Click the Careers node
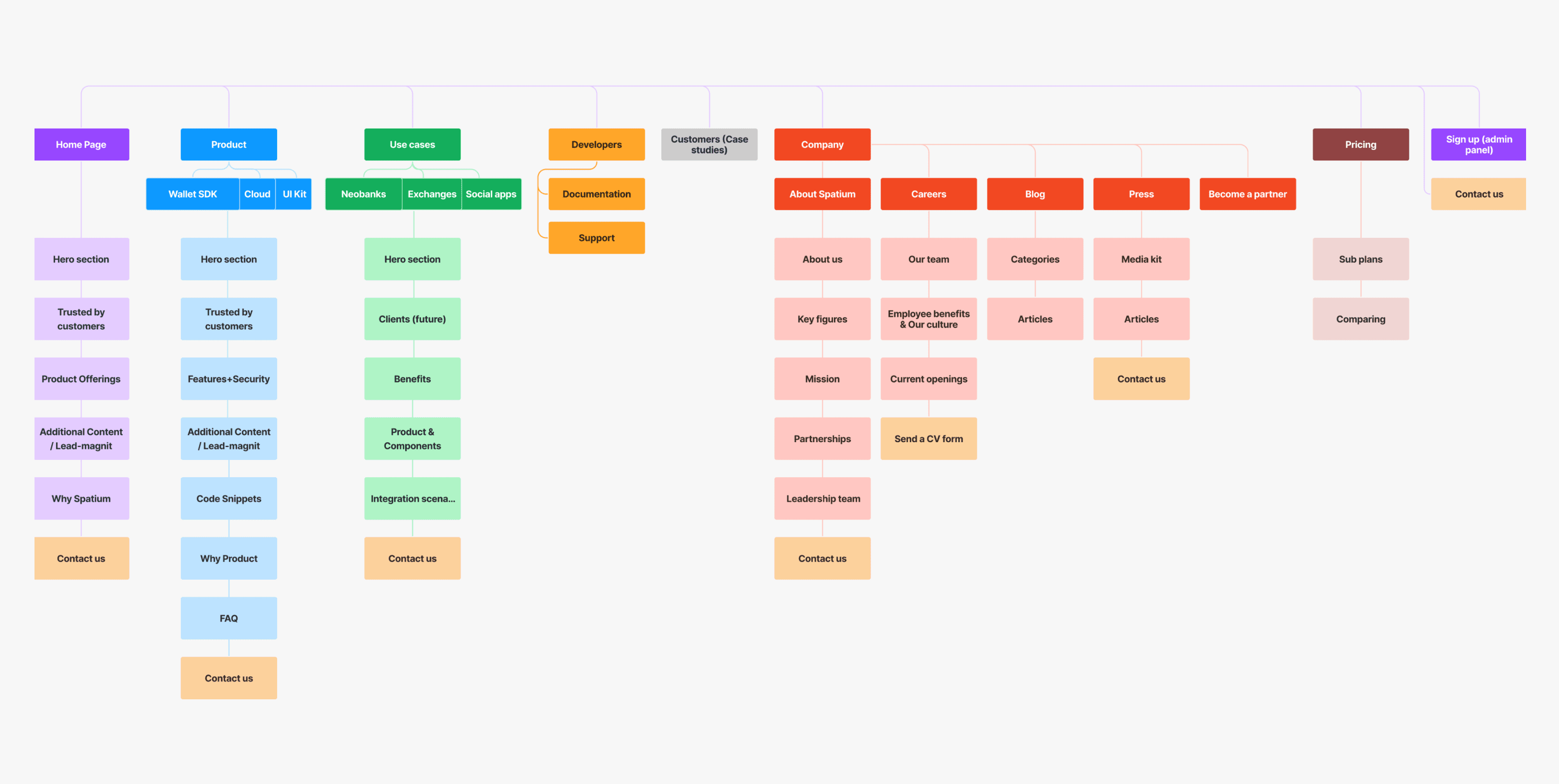 click(928, 194)
